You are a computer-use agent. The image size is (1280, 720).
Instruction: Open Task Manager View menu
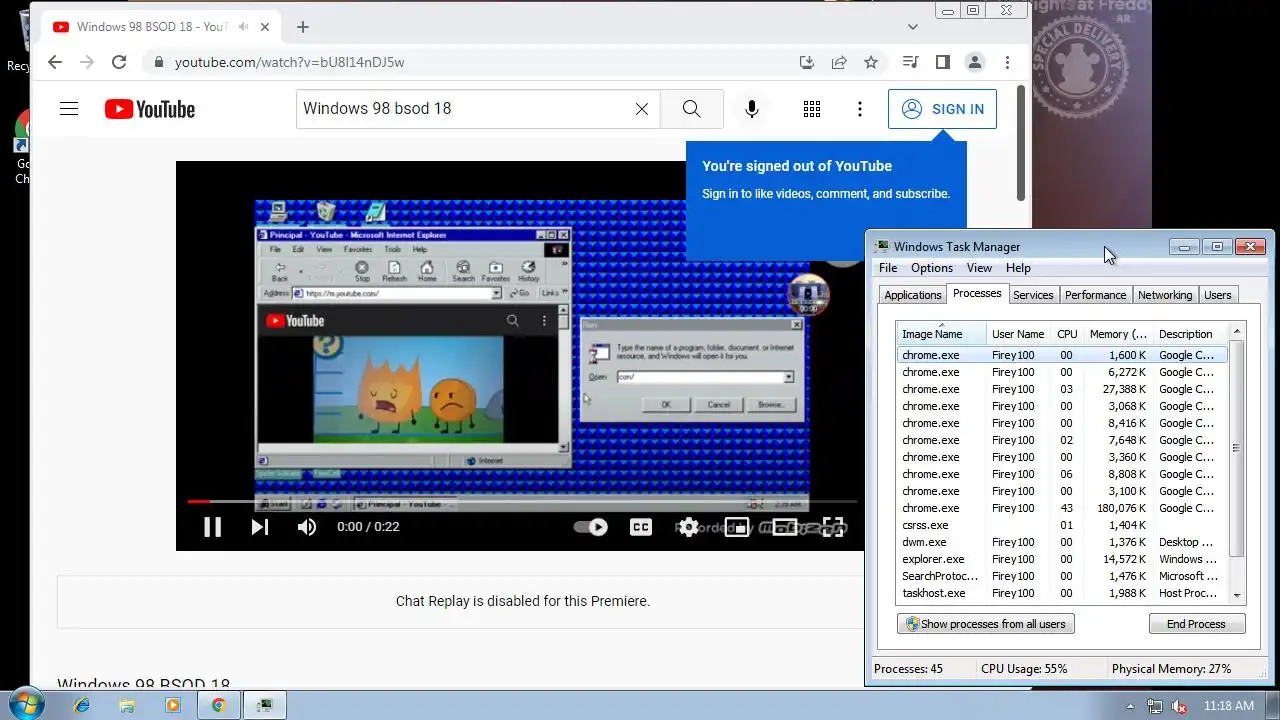coord(979,268)
